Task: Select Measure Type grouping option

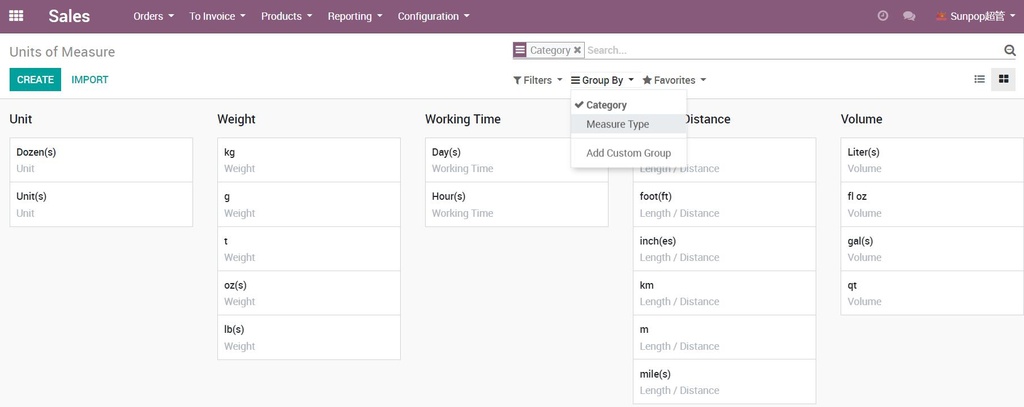Action: click(x=628, y=124)
